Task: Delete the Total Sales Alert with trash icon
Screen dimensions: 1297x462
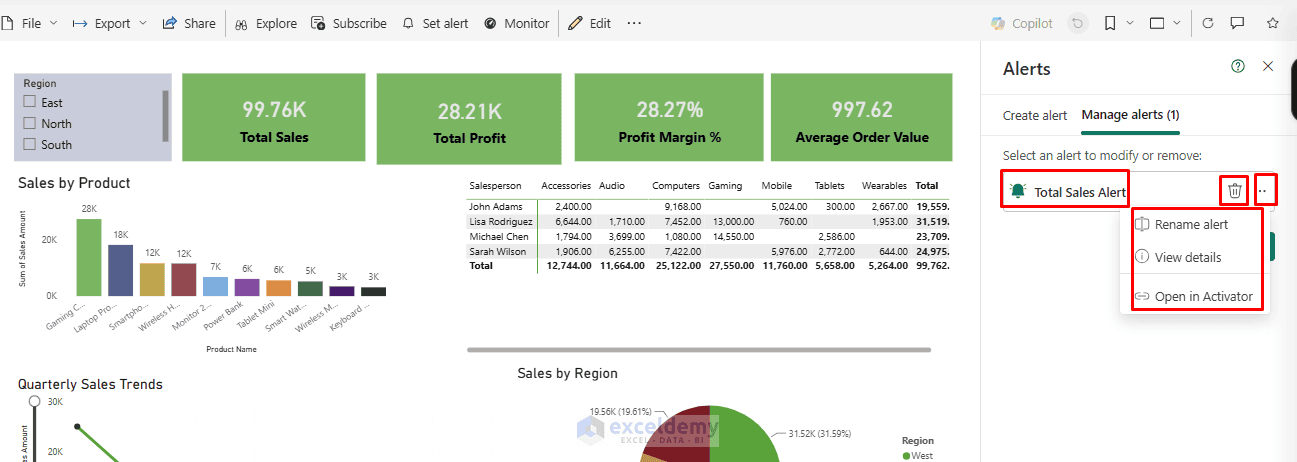Action: coord(1235,191)
